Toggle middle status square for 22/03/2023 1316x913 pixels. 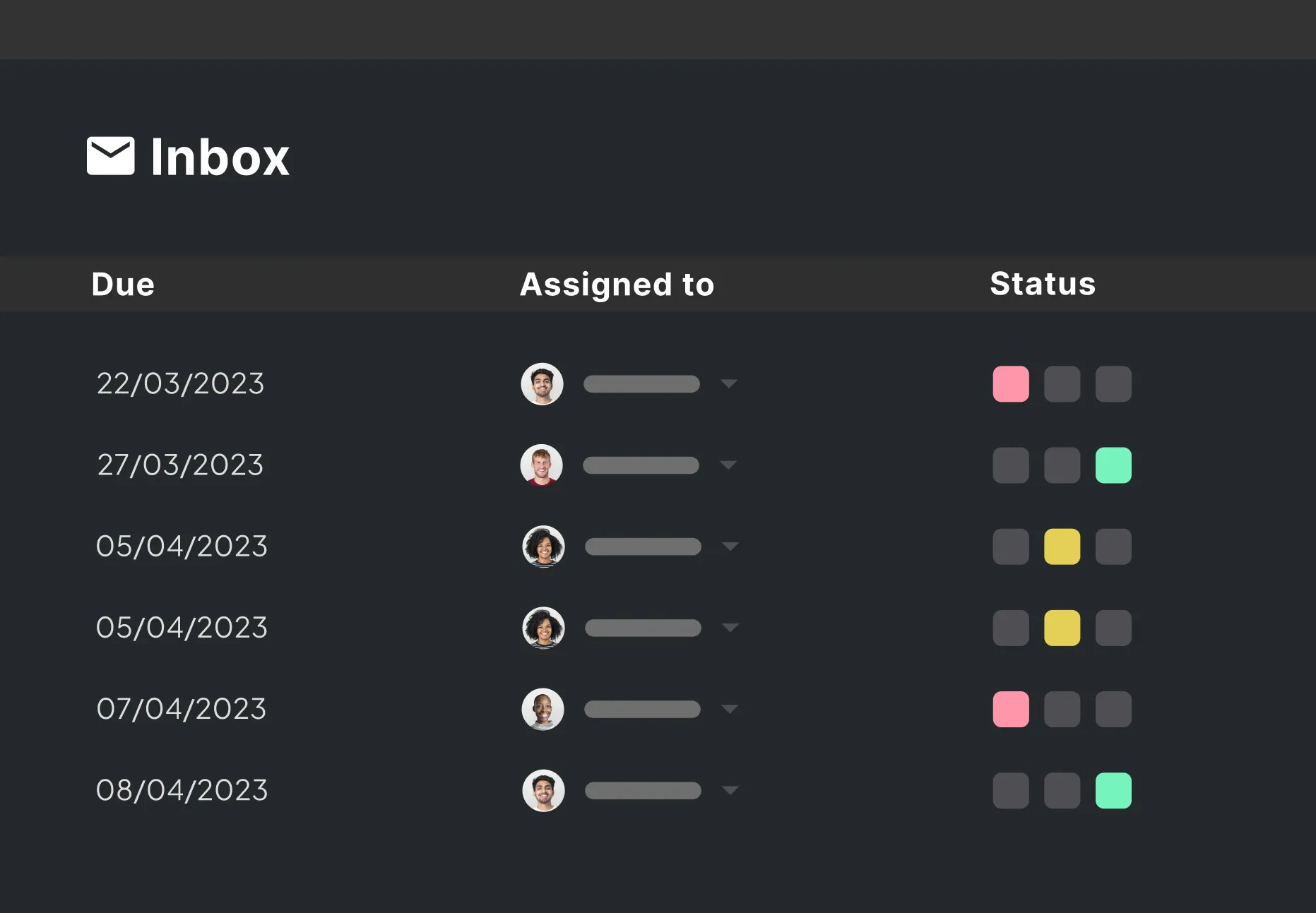pos(1062,384)
